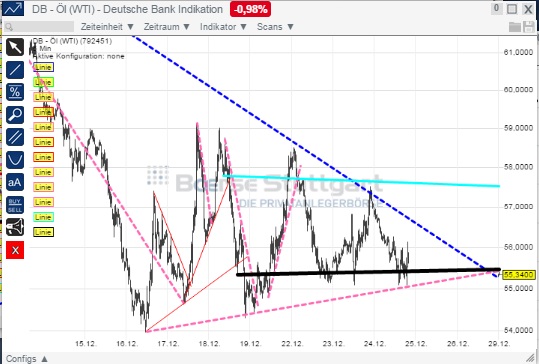This screenshot has height=364, width=539.
Task: Open the folder load-chart icon
Action: coord(515,27)
